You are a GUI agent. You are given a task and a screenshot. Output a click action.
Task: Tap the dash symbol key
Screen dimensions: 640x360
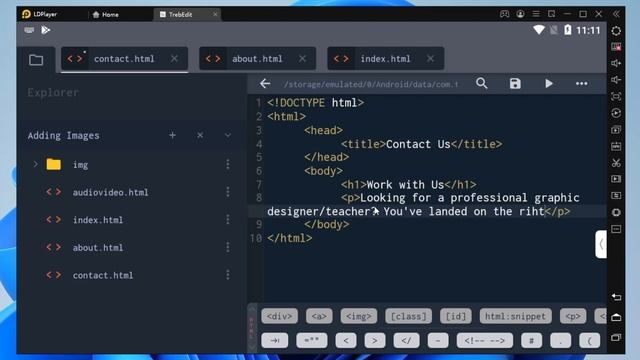tap(438, 340)
